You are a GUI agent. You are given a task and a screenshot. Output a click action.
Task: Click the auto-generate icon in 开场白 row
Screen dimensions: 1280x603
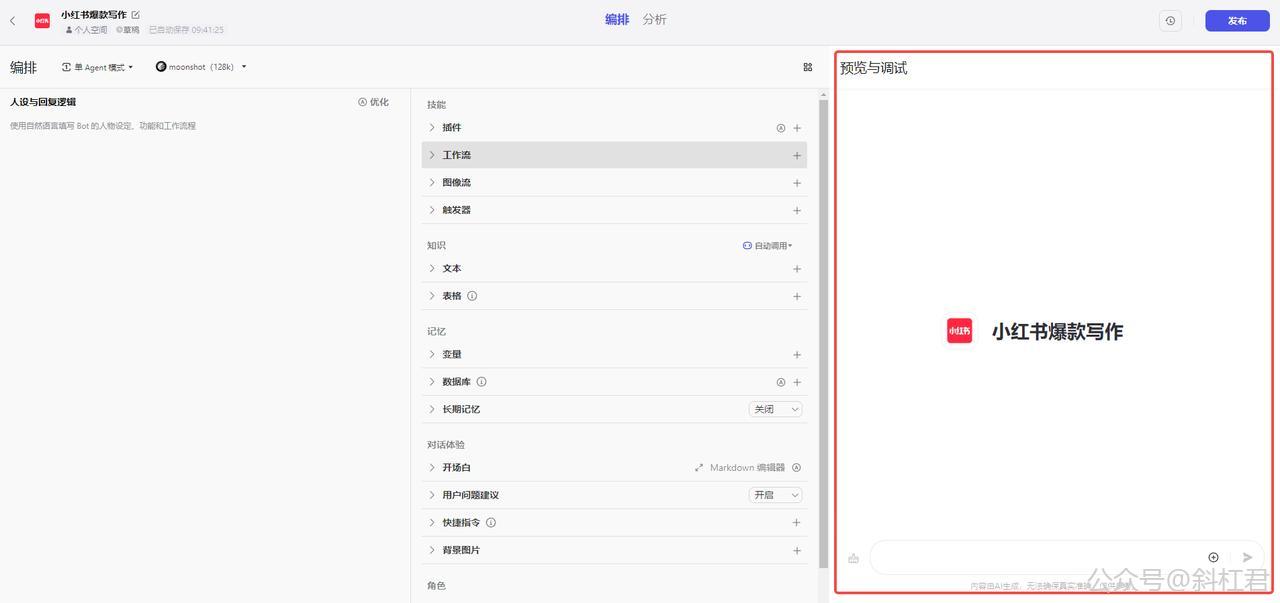click(796, 467)
